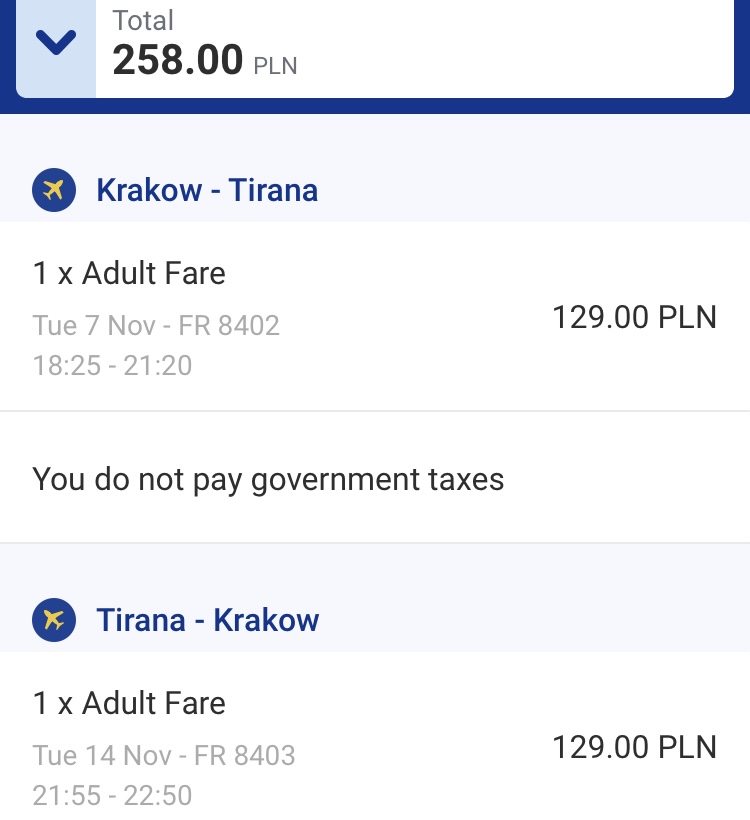The height and width of the screenshot is (820, 750).
Task: Click the return 129.00 PLN fare price
Action: 634,747
